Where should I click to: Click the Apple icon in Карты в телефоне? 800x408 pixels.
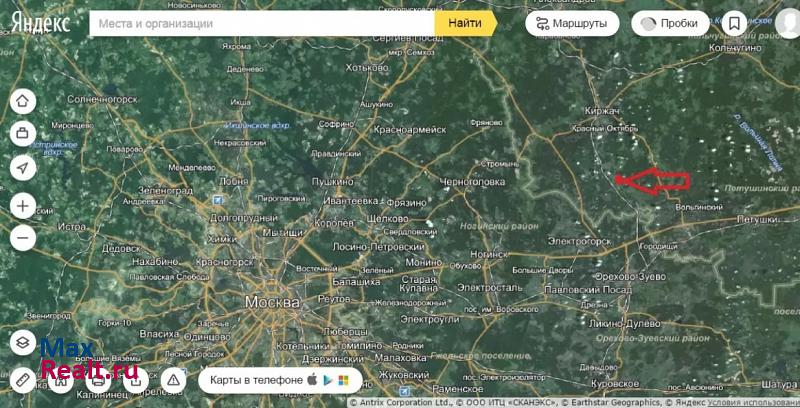point(313,380)
